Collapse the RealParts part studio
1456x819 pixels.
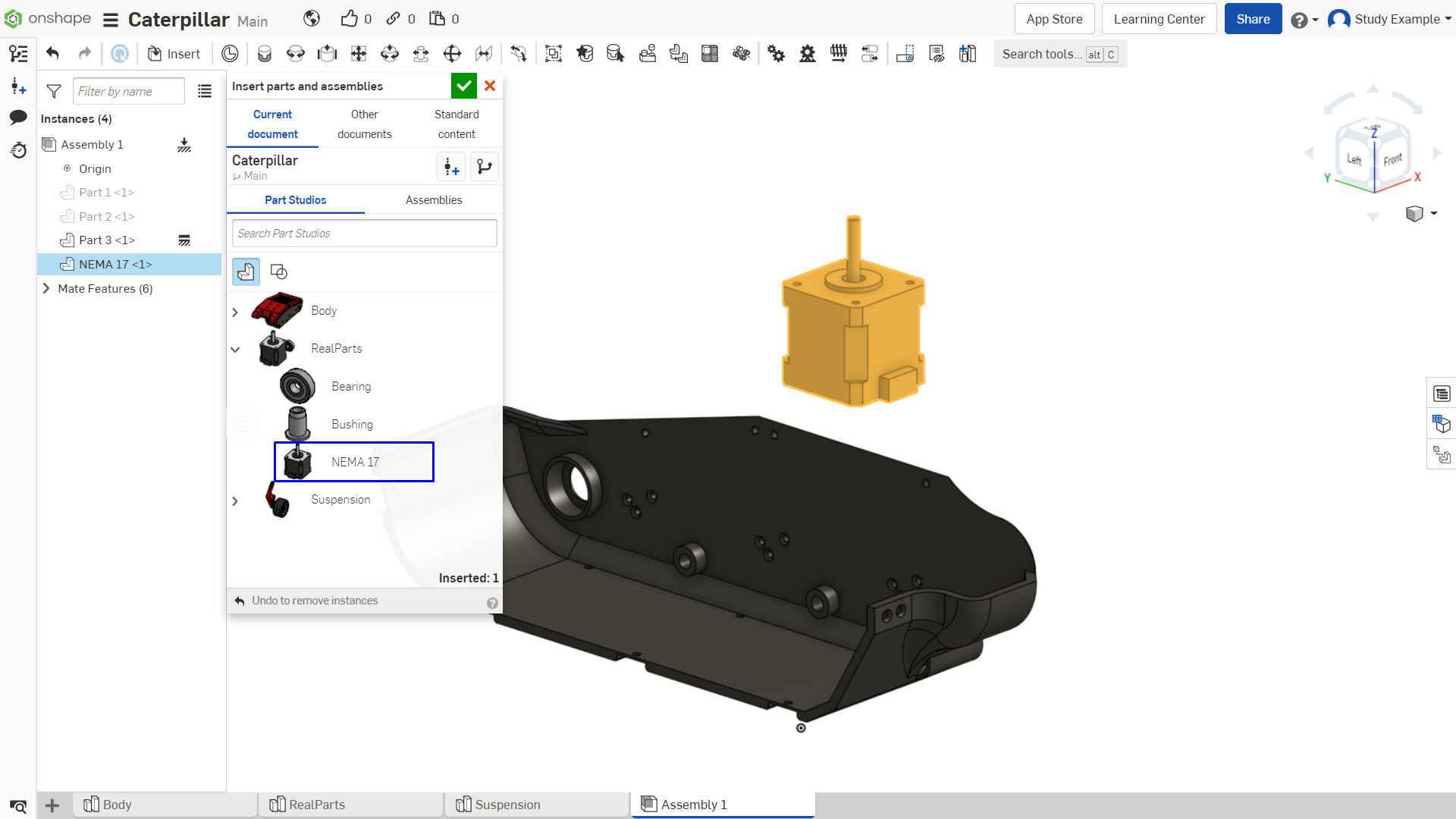coord(235,350)
